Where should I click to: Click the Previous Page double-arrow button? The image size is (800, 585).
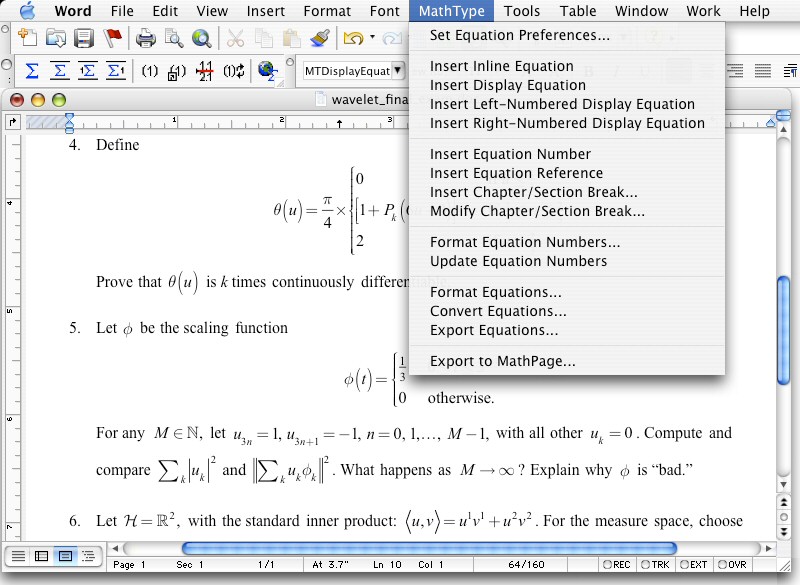coord(783,502)
